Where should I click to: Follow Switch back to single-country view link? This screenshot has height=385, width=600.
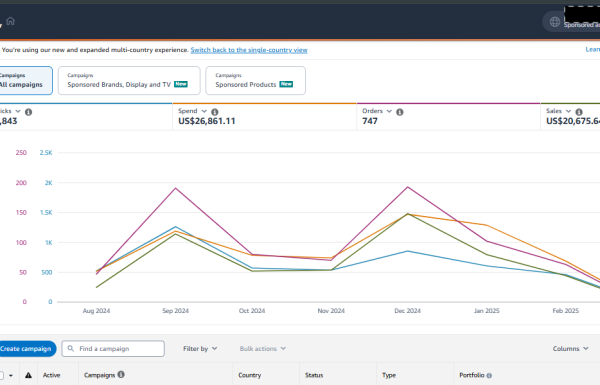[249, 50]
